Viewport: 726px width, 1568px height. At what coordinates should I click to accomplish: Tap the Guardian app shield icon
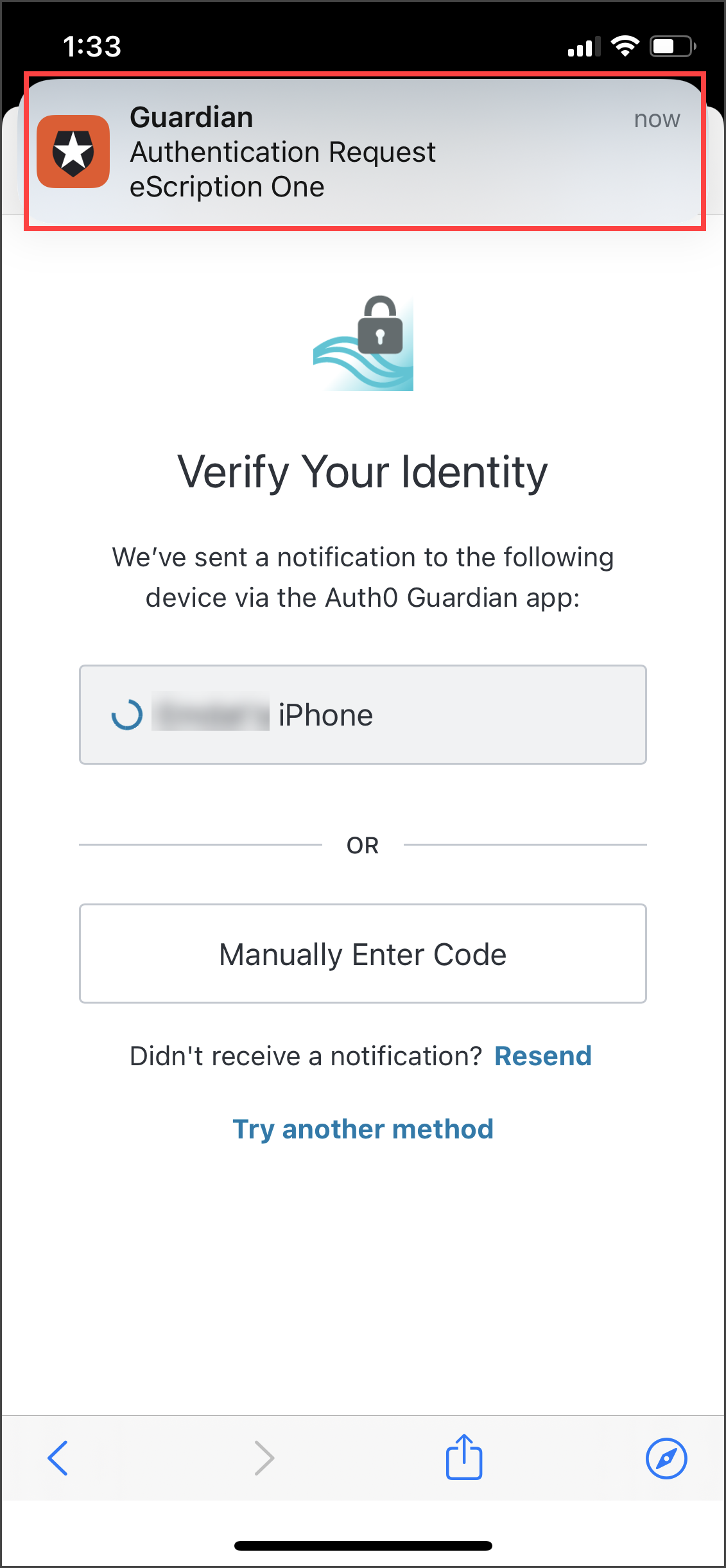click(73, 152)
